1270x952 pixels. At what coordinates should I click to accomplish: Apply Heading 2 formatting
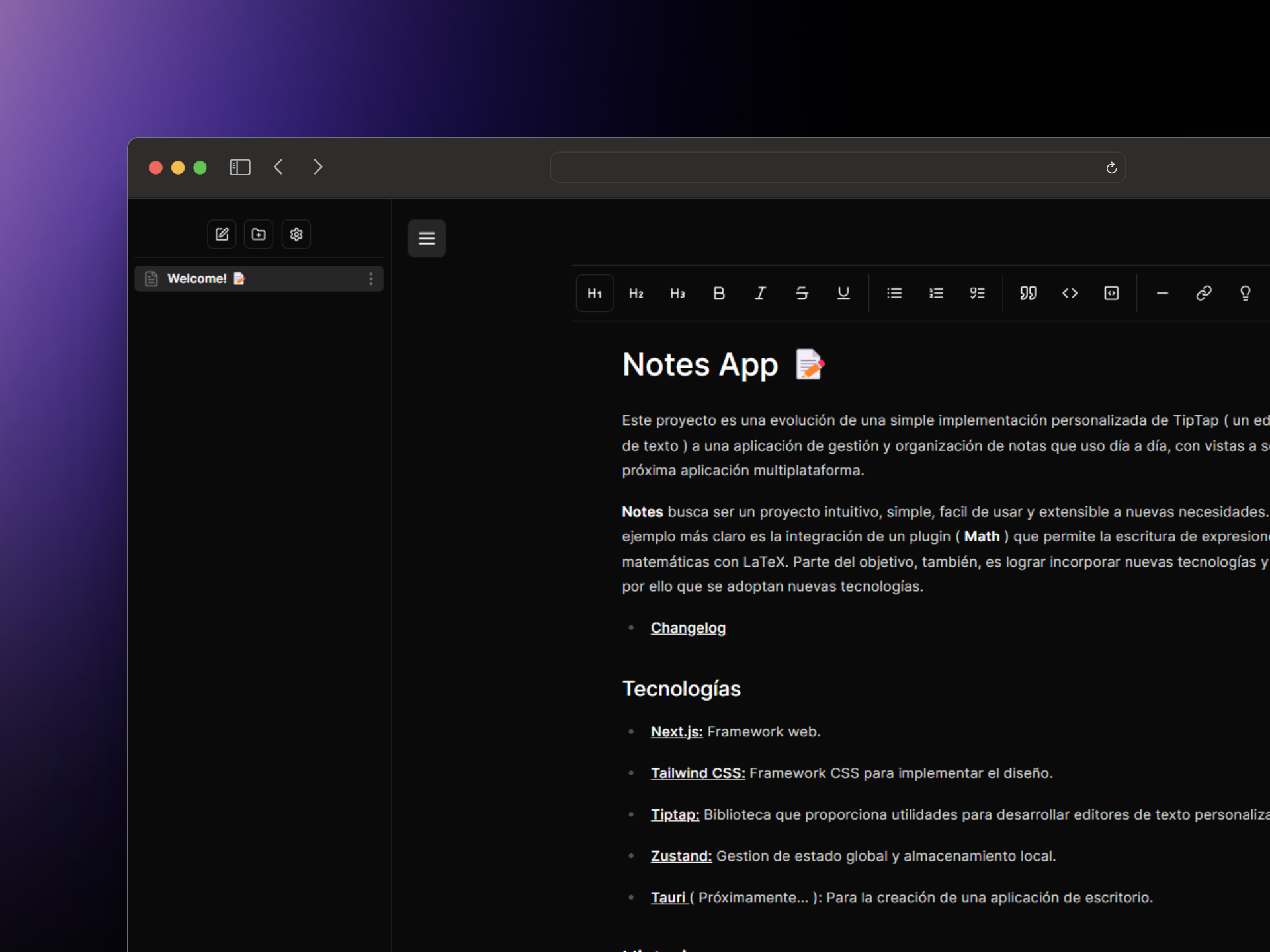(636, 293)
